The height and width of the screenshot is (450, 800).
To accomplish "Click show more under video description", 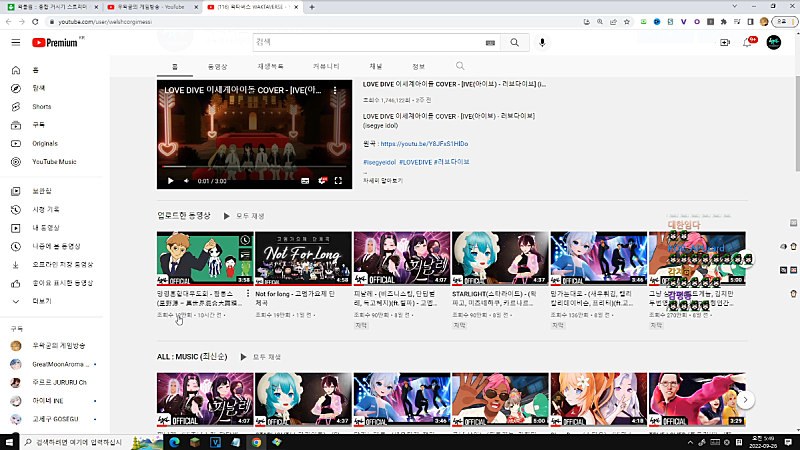I will click(x=383, y=181).
